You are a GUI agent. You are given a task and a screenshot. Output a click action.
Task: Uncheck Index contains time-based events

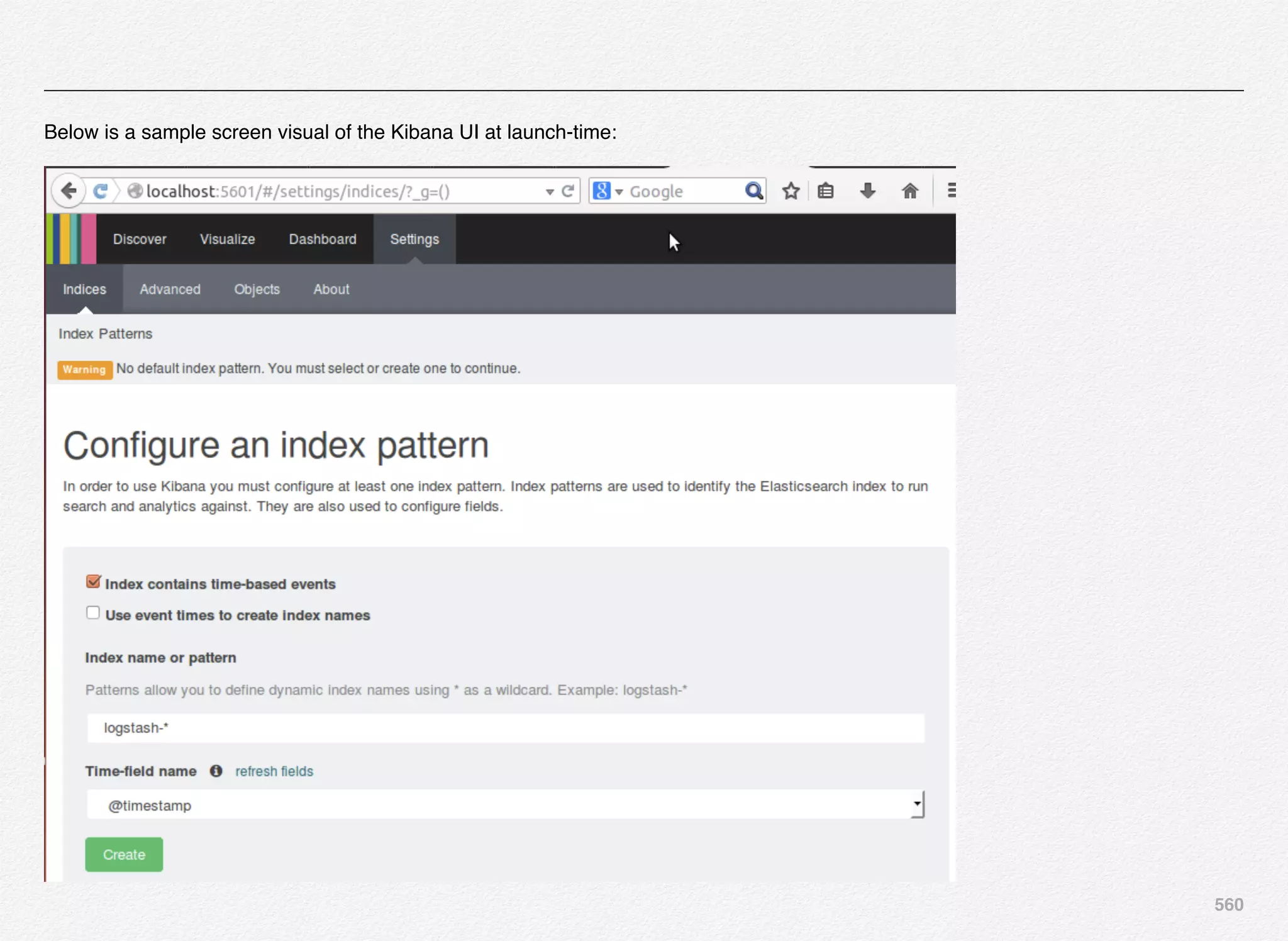pyautogui.click(x=93, y=582)
